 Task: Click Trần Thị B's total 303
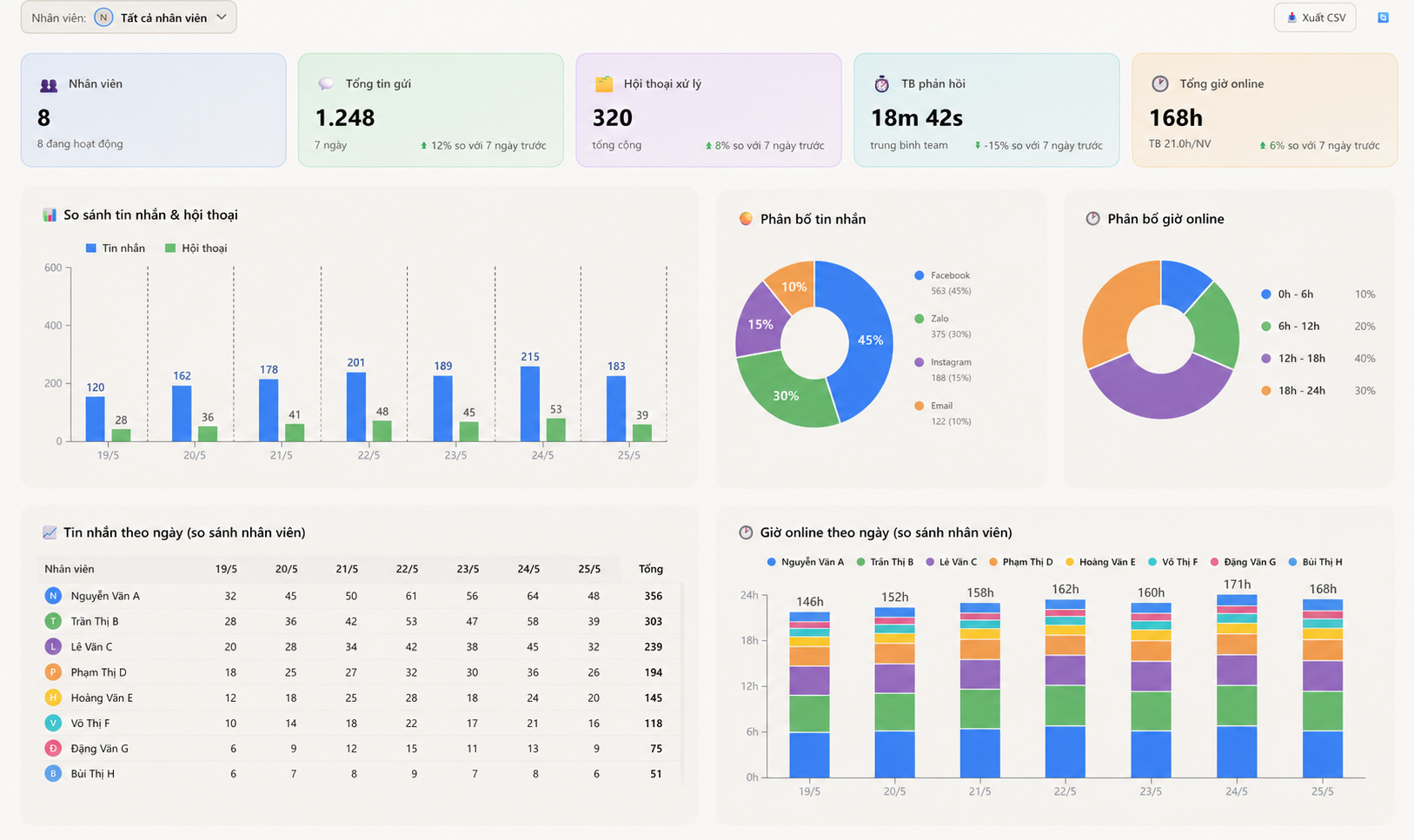654,621
